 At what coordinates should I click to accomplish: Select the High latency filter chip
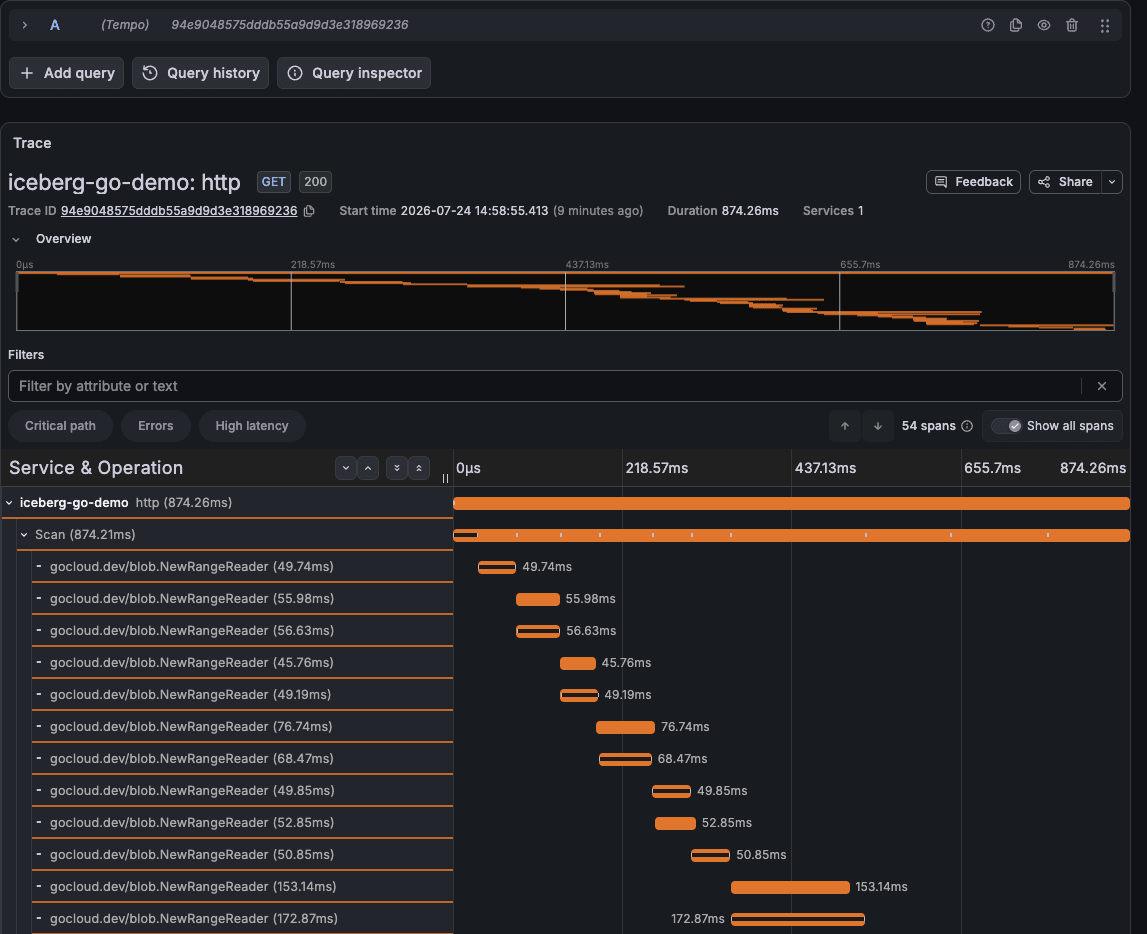(x=252, y=426)
